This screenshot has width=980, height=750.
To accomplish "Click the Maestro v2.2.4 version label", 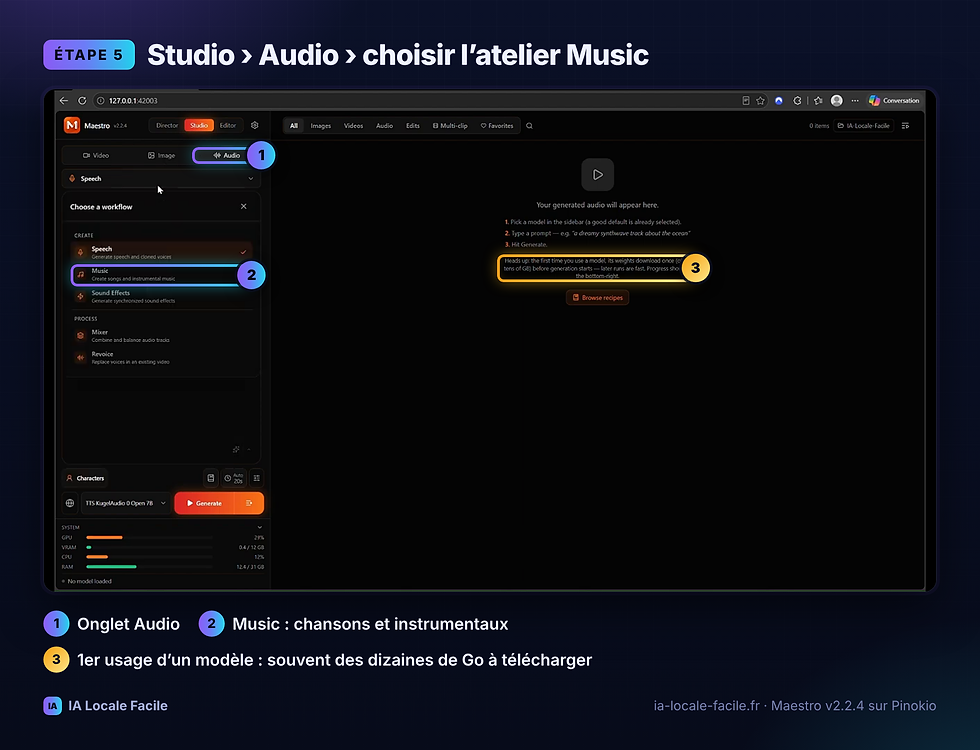I will (x=121, y=126).
